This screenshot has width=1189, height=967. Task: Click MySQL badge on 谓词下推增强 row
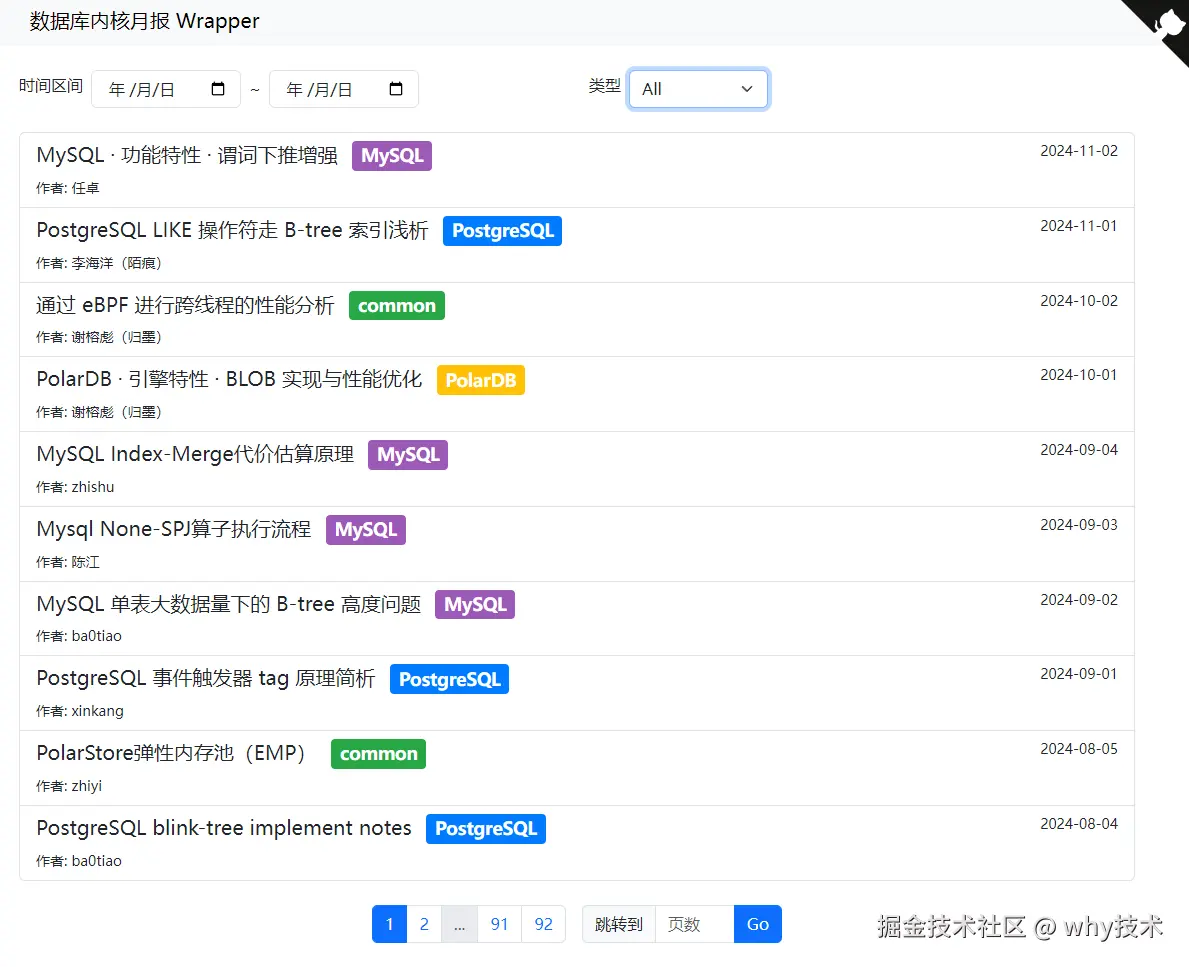pos(392,155)
